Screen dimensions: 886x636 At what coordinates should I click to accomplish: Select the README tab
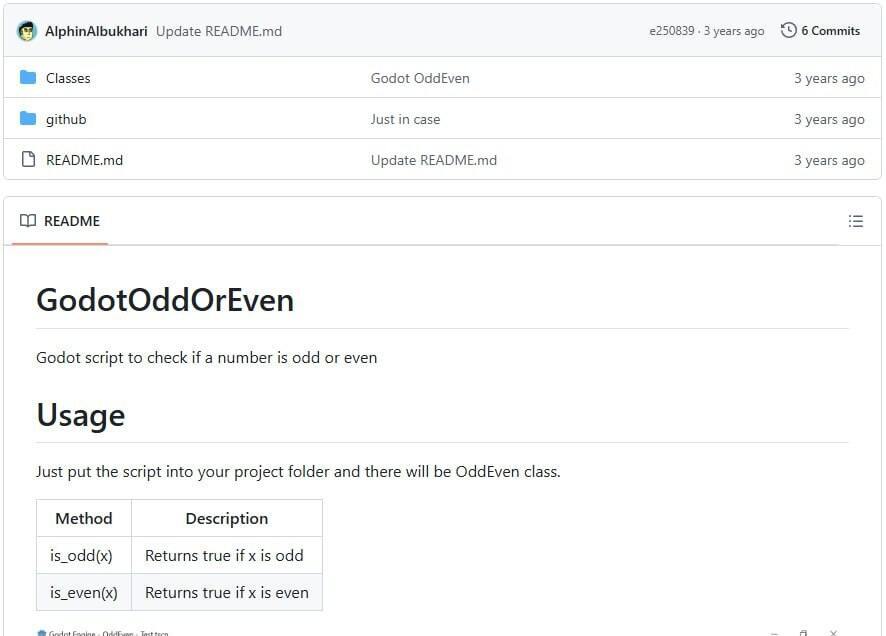pyautogui.click(x=60, y=221)
